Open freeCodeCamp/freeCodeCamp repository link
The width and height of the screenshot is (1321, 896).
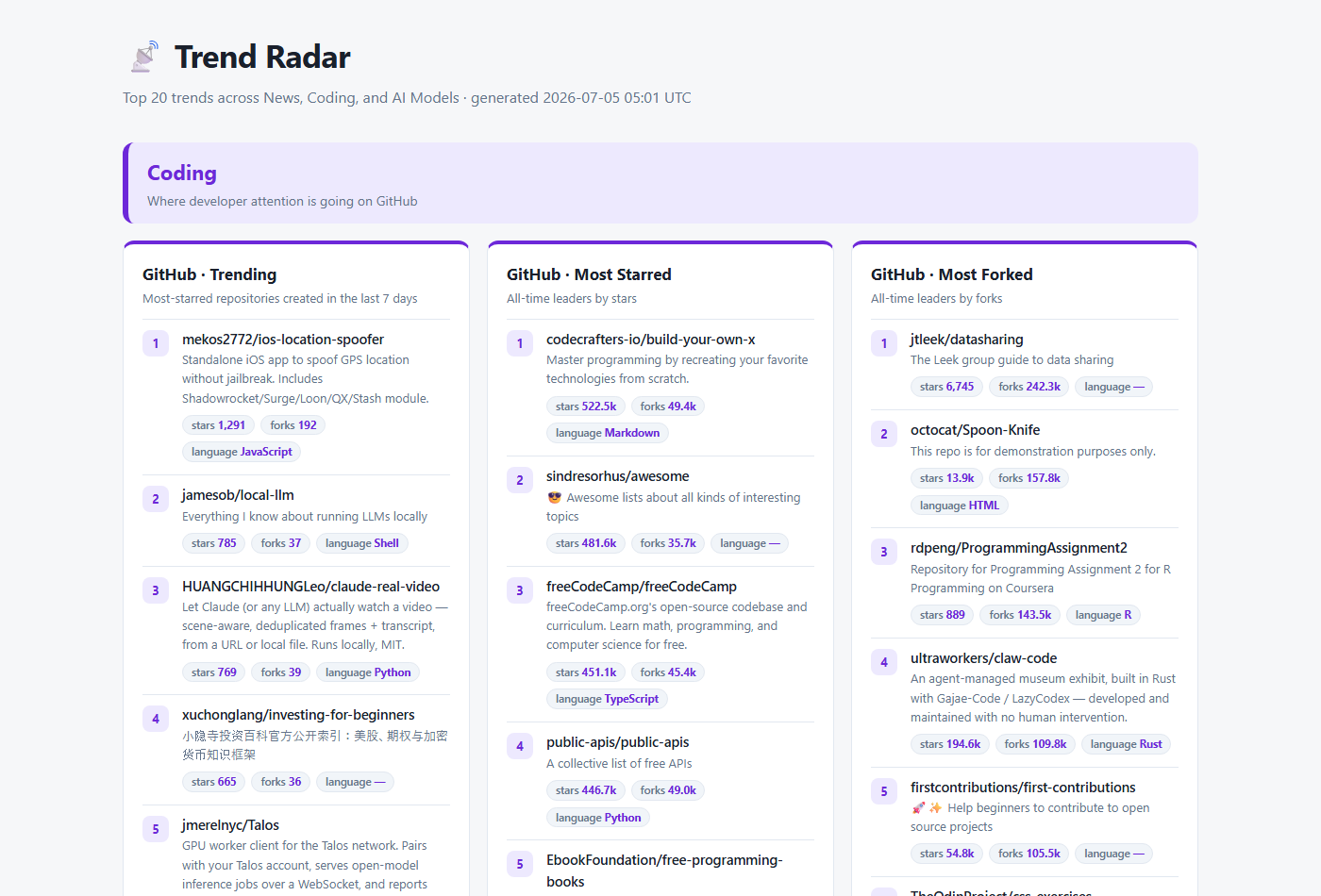click(x=642, y=587)
